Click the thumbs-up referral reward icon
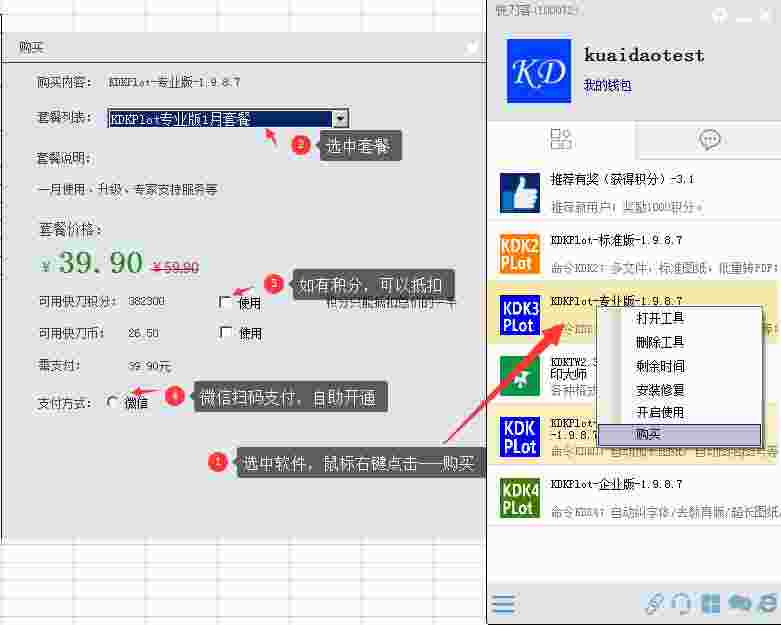The height and width of the screenshot is (625, 781). (520, 192)
